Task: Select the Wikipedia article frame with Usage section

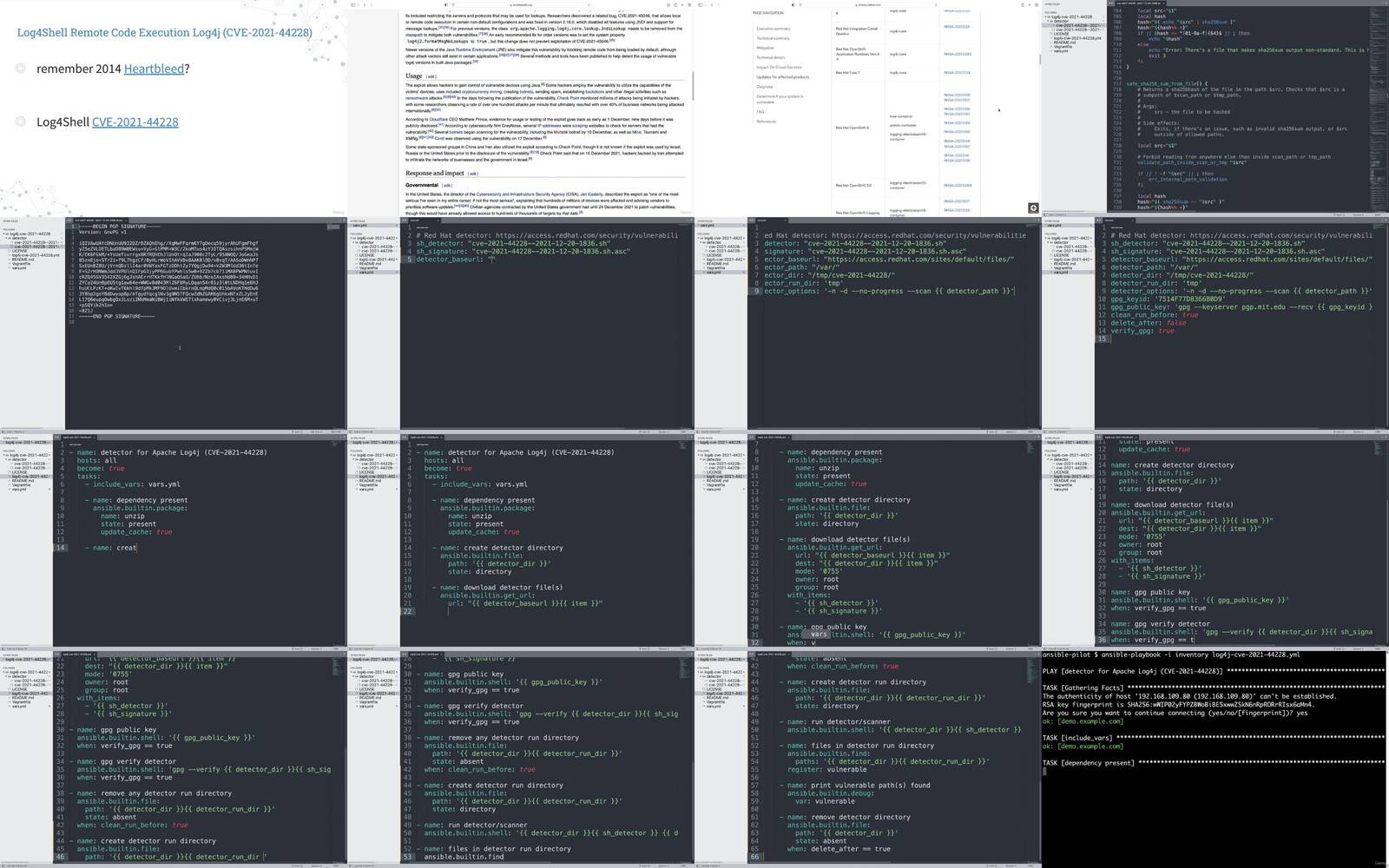Action: tap(521, 108)
